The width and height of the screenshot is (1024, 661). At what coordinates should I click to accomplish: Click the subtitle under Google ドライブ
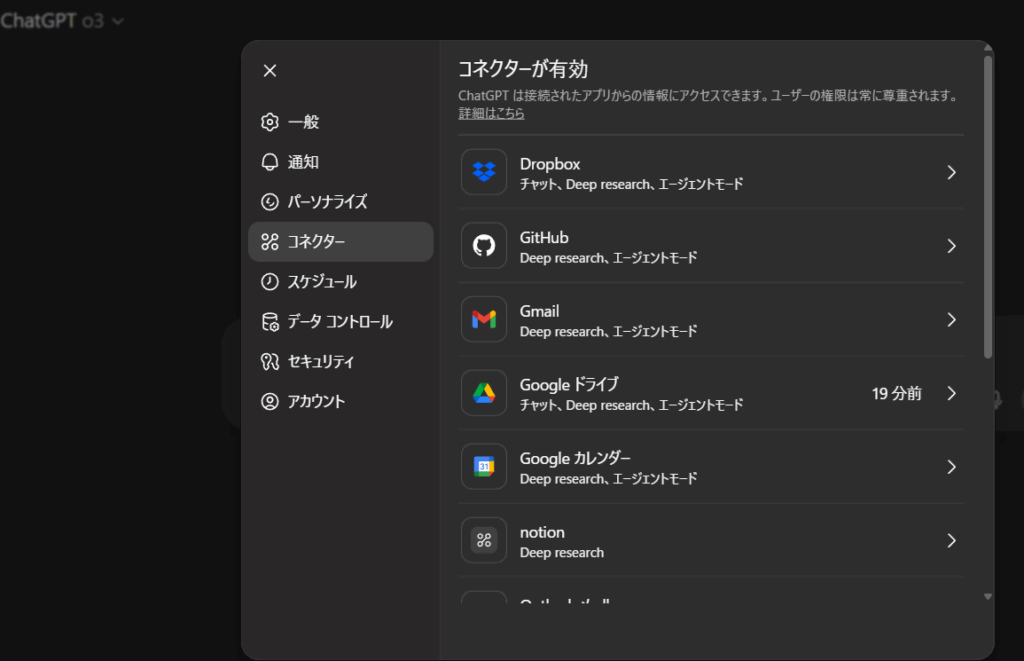[632, 406]
